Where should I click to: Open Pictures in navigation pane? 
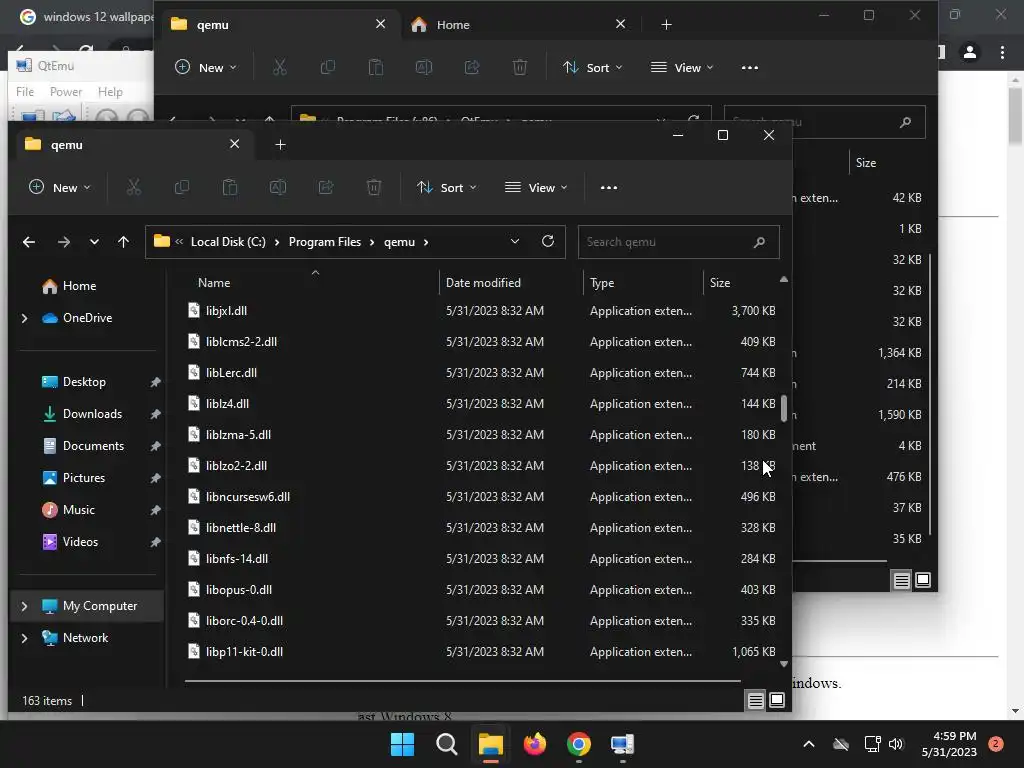[x=84, y=478]
